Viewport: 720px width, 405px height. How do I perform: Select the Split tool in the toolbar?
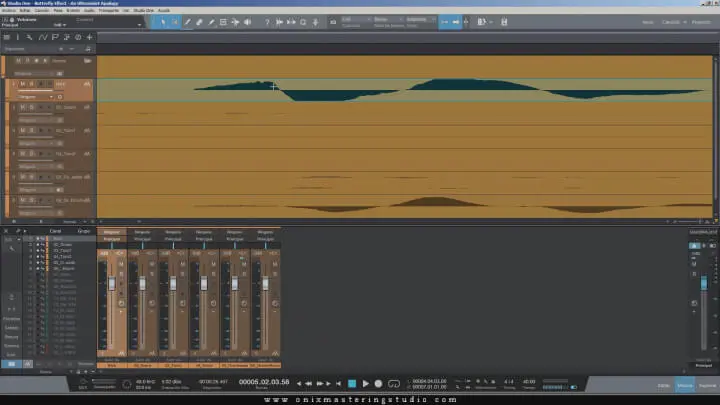coord(187,22)
